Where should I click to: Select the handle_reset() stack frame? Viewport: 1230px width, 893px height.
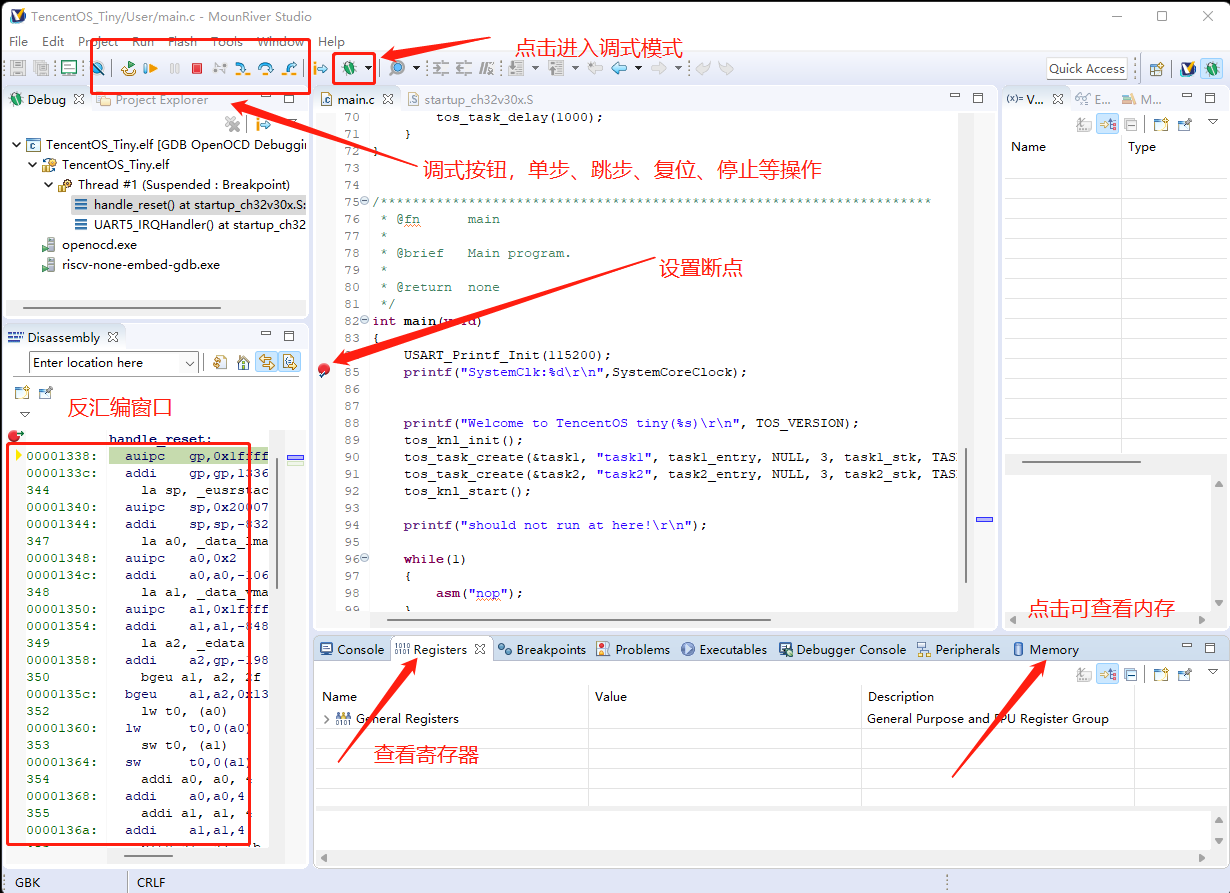click(x=190, y=204)
